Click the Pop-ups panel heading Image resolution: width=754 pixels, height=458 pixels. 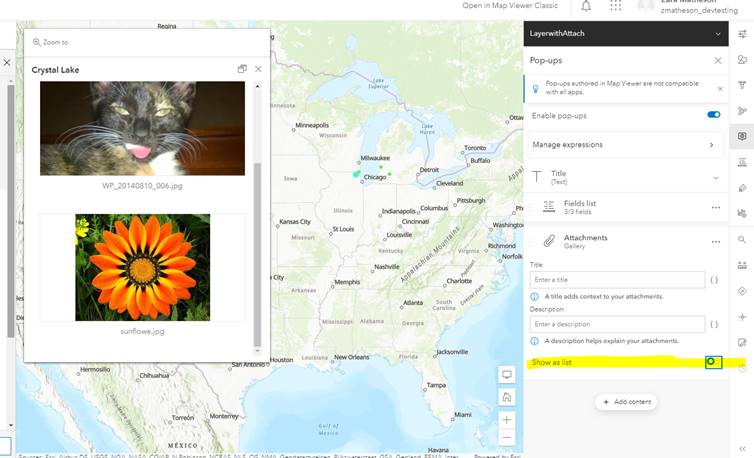click(x=546, y=60)
